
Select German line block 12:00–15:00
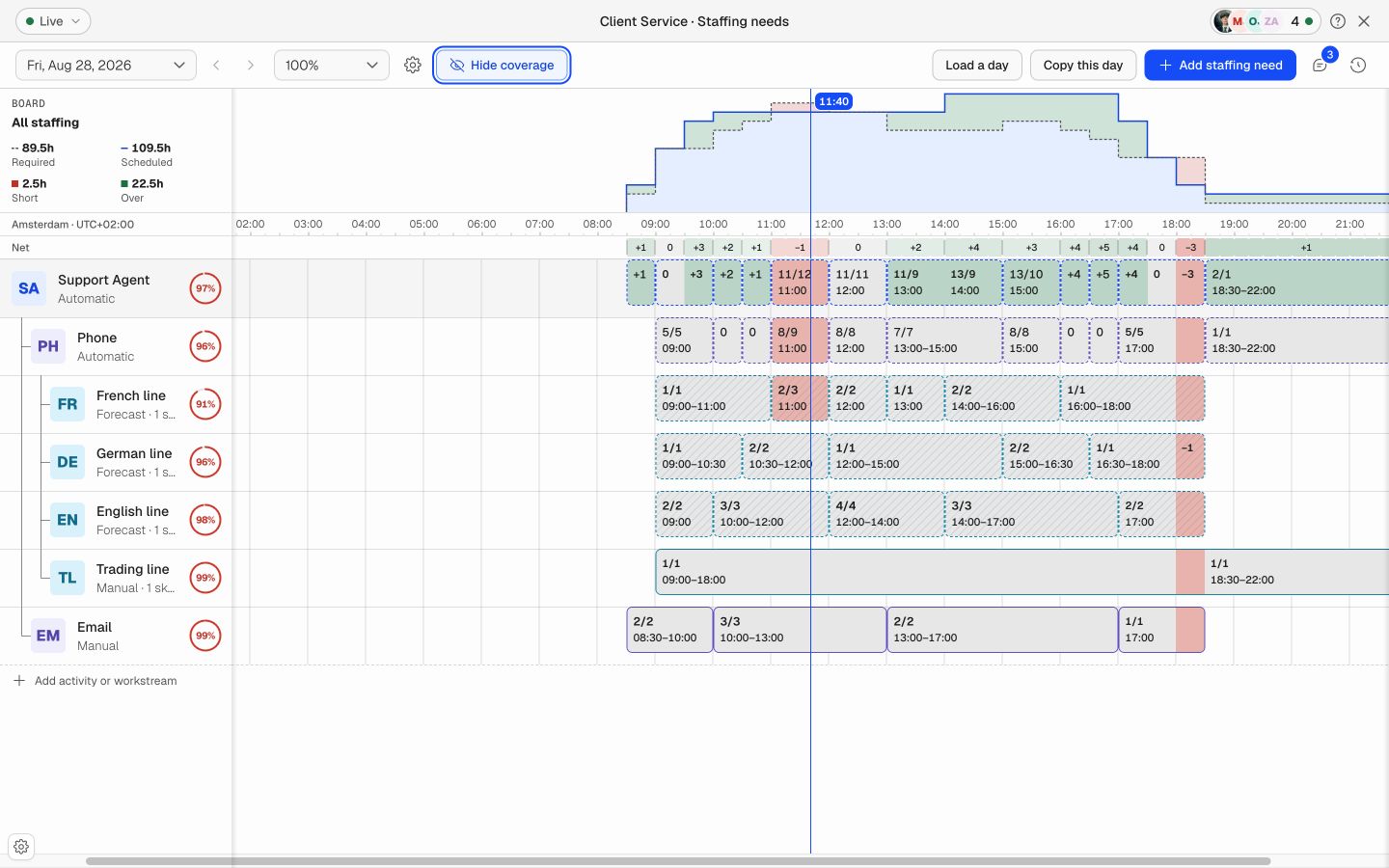(915, 456)
